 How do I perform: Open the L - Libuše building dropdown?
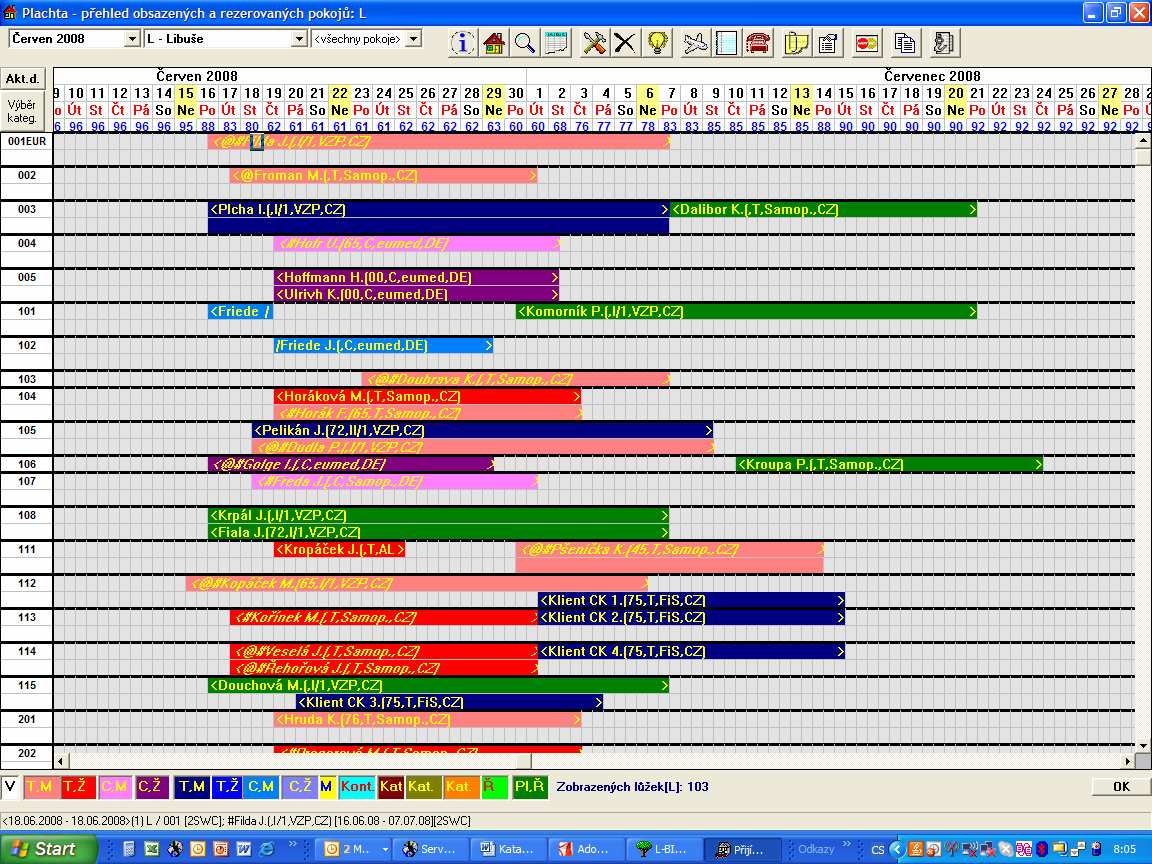pos(299,39)
